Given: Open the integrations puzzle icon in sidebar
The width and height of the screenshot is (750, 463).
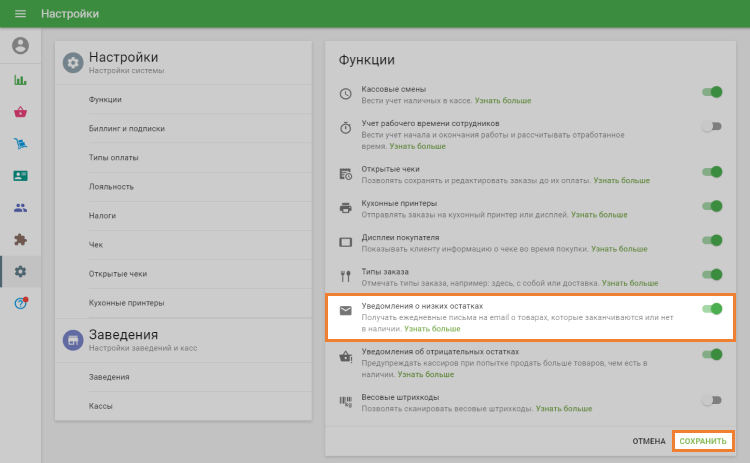Looking at the screenshot, I should pos(20,240).
